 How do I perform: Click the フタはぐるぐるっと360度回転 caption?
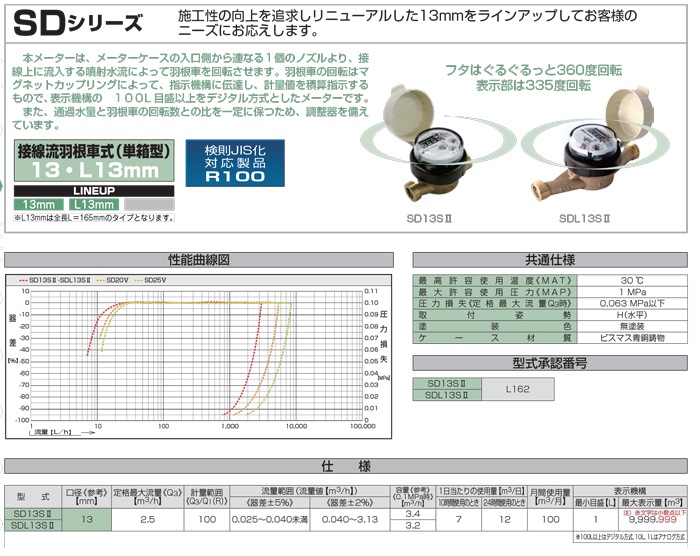tap(533, 70)
